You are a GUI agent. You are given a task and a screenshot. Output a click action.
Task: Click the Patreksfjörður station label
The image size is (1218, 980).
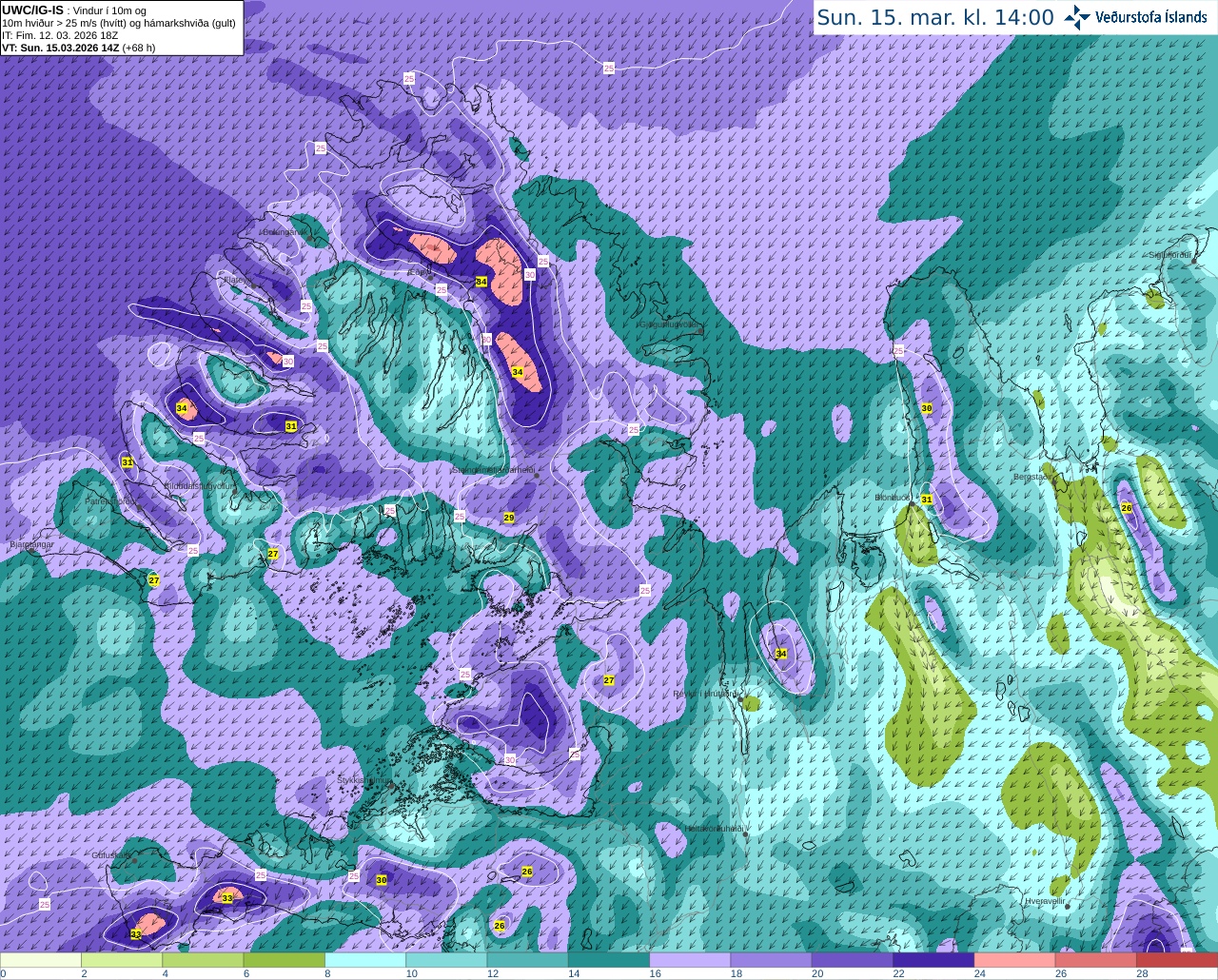tap(112, 500)
